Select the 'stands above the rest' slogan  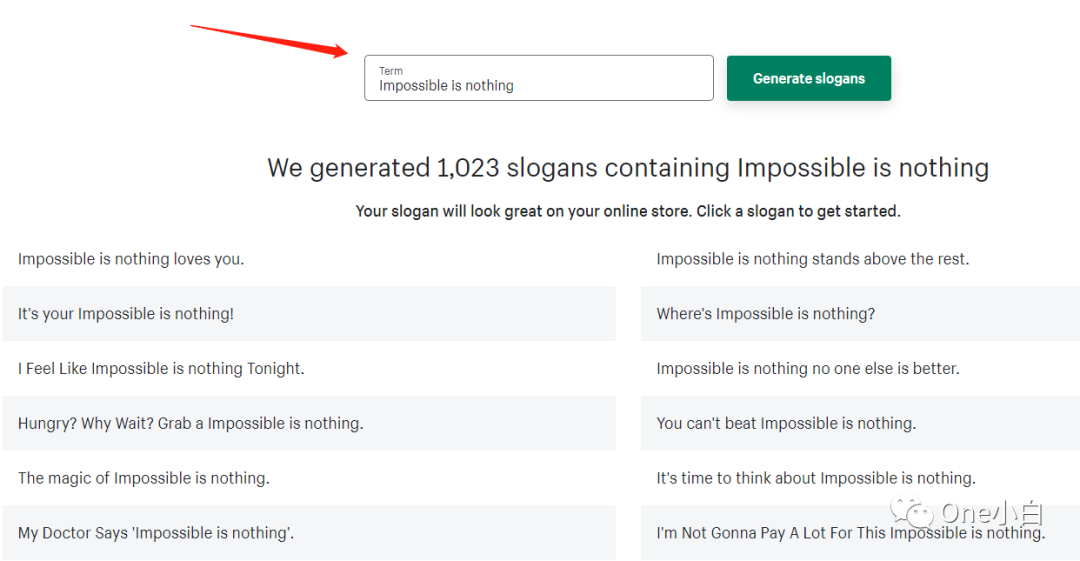tap(812, 259)
